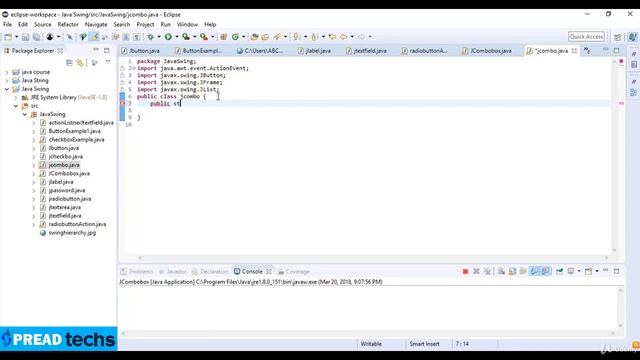This screenshot has height=360, width=640.
Task: Click the Debug bug icon in toolbar
Action: point(151,37)
